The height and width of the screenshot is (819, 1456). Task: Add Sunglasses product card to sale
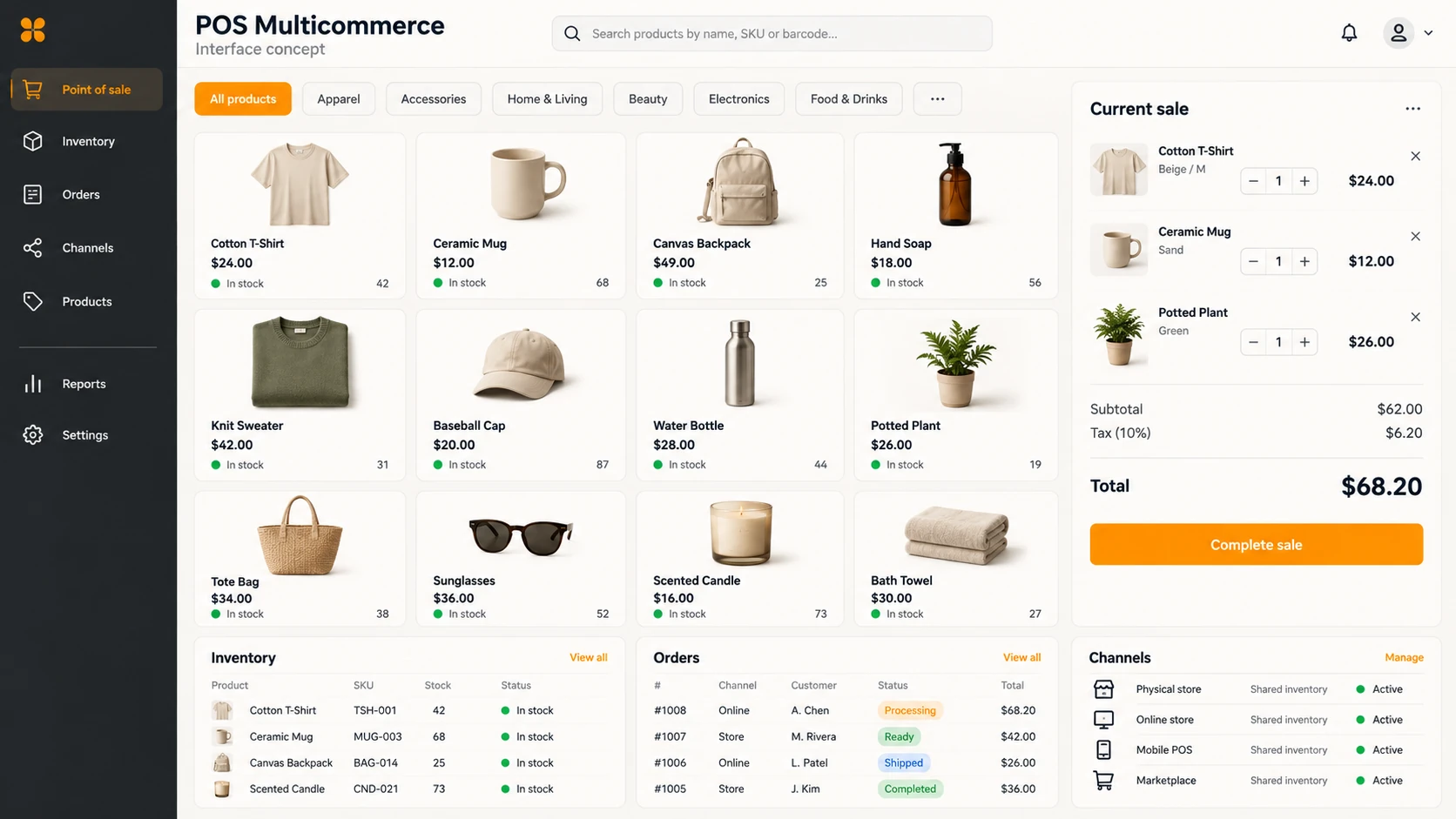pyautogui.click(x=521, y=559)
